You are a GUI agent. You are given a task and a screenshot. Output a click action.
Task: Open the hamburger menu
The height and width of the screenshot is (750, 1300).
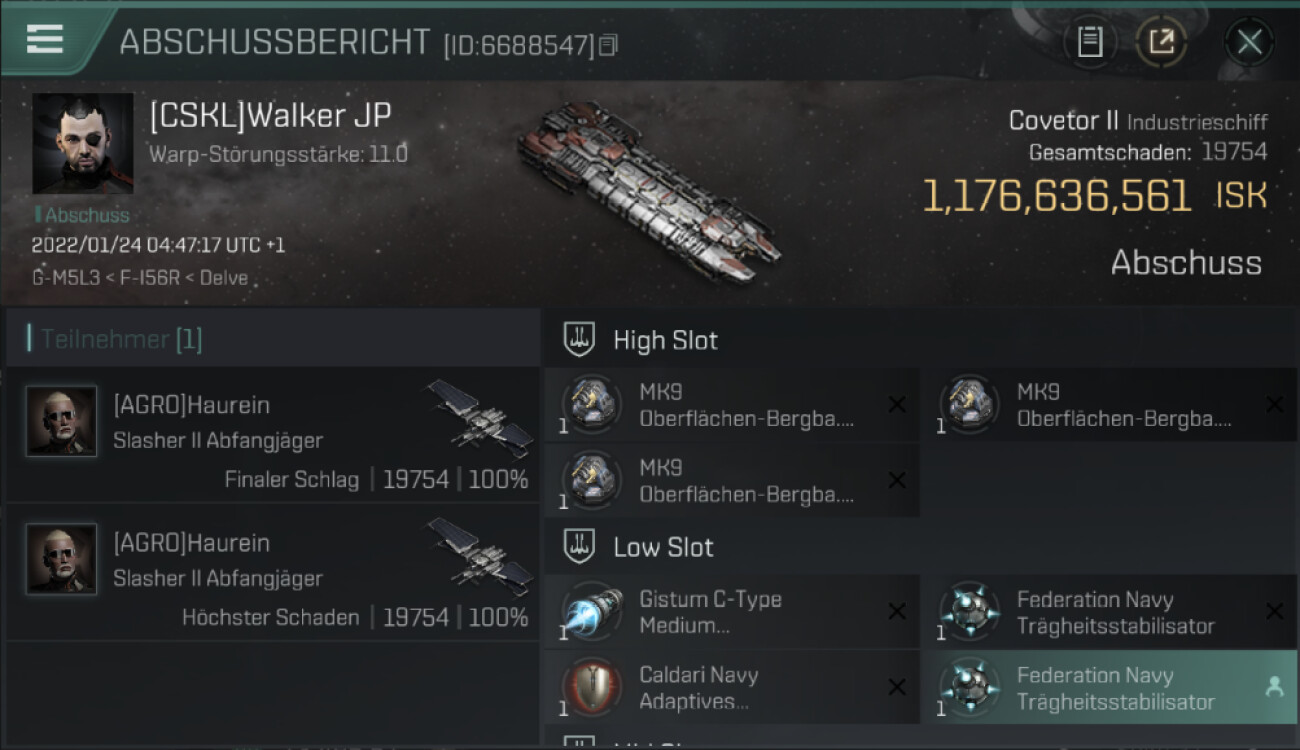pyautogui.click(x=45, y=39)
